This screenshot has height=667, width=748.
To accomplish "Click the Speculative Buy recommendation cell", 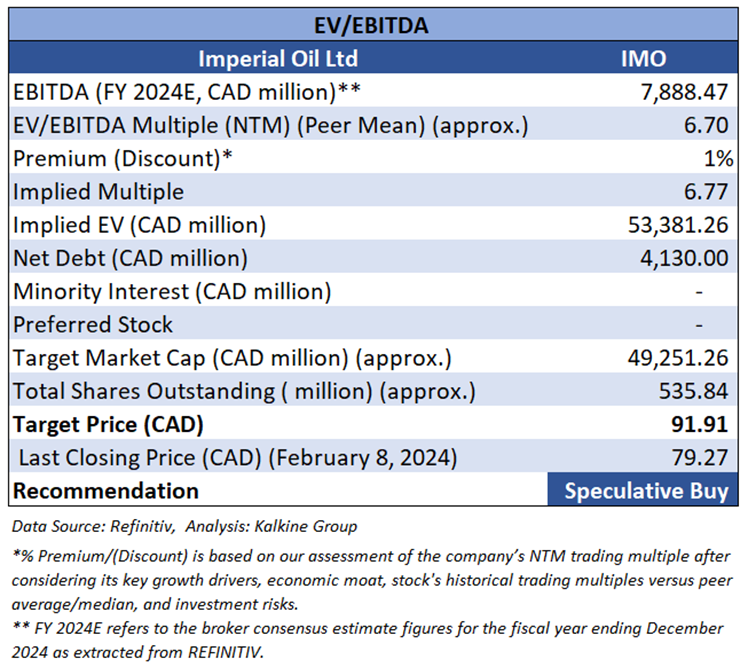I will point(643,490).
